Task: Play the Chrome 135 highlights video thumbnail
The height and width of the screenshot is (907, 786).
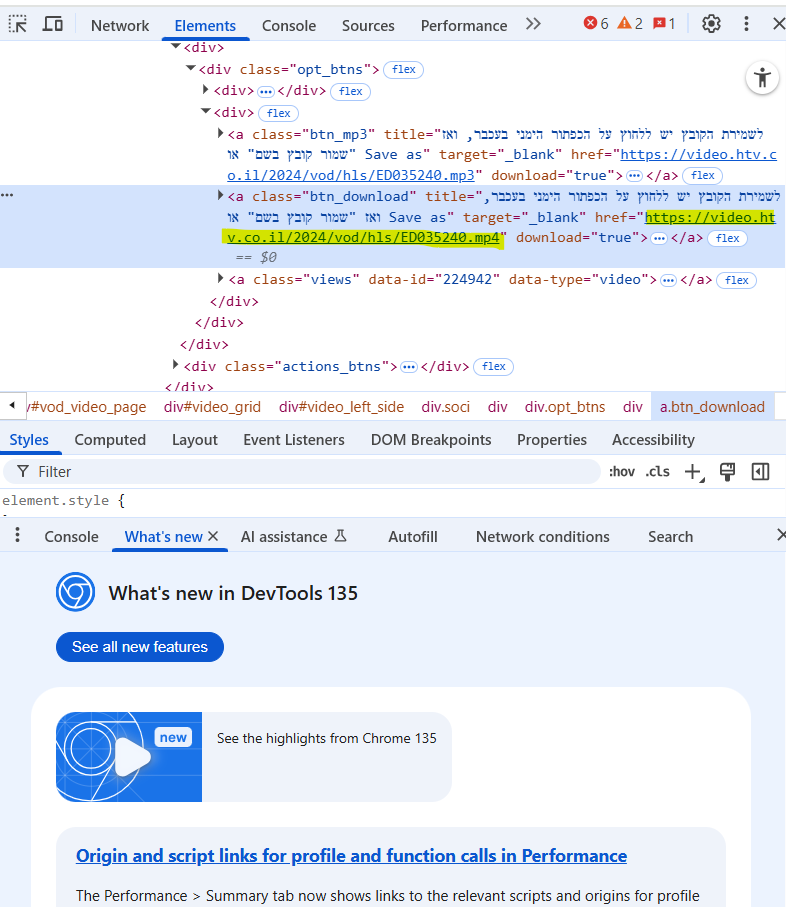Action: coord(129,757)
